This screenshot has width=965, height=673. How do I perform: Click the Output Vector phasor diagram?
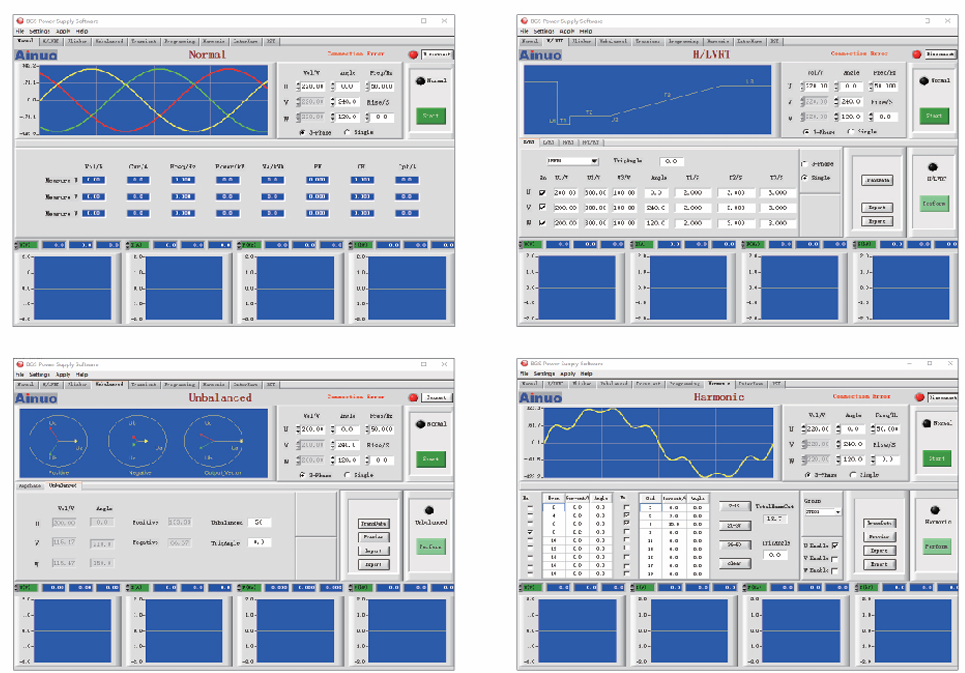coord(211,441)
